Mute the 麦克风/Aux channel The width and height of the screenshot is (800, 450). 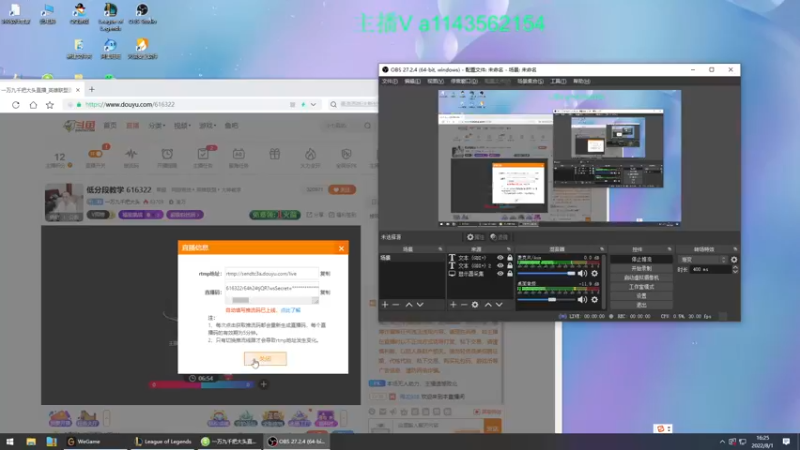(582, 273)
